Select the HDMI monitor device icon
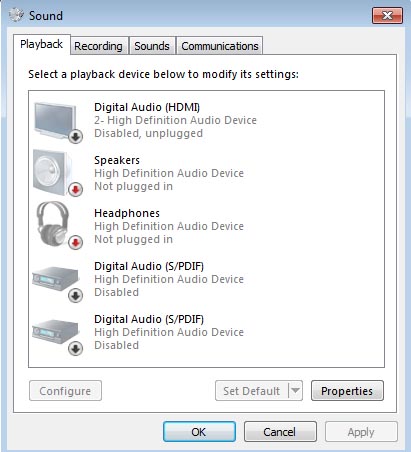The image size is (411, 452). click(55, 121)
